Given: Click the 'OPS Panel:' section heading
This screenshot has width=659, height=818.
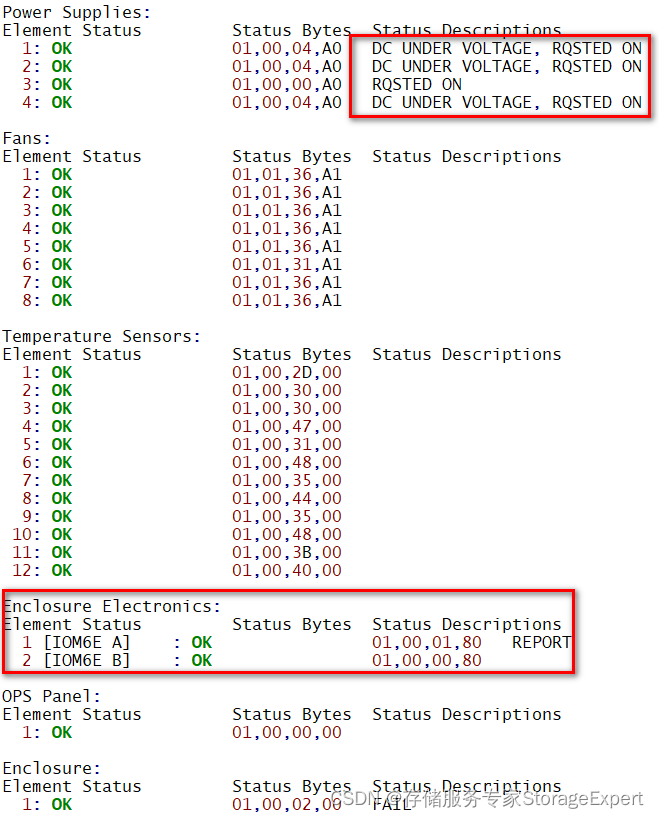Looking at the screenshot, I should tap(51, 696).
